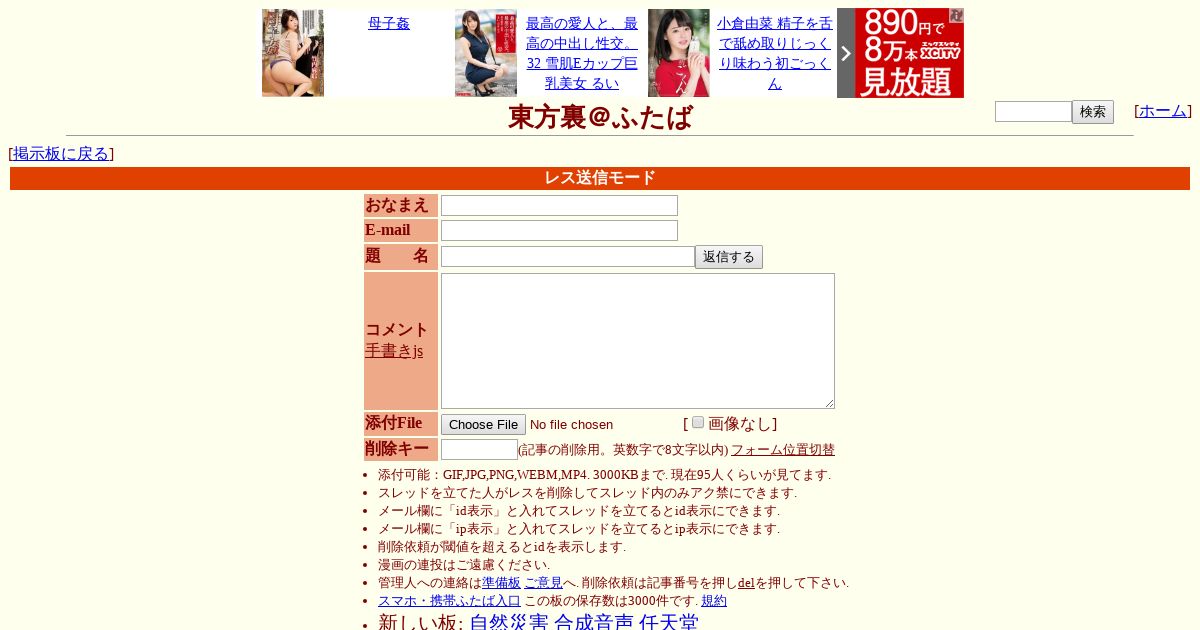
Task: Click inside the コメント text area
Action: (638, 341)
